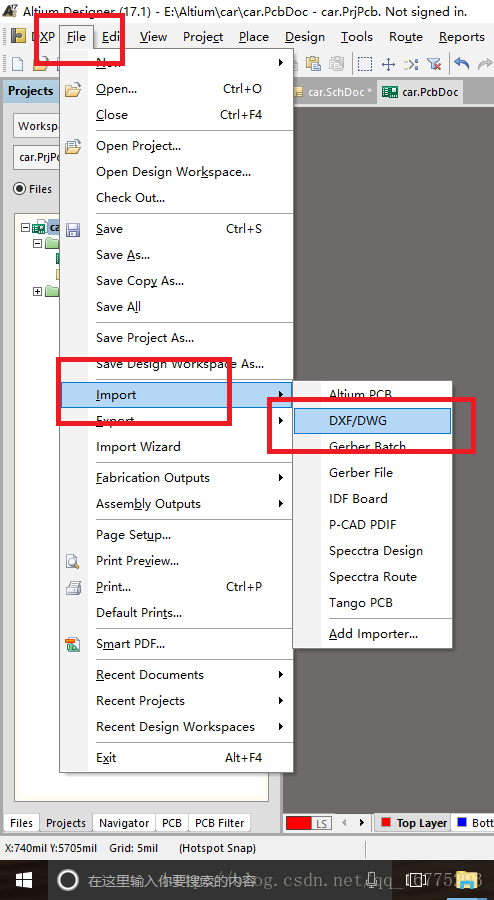This screenshot has height=900, width=494.
Task: Select the Top Layer tab
Action: (413, 823)
